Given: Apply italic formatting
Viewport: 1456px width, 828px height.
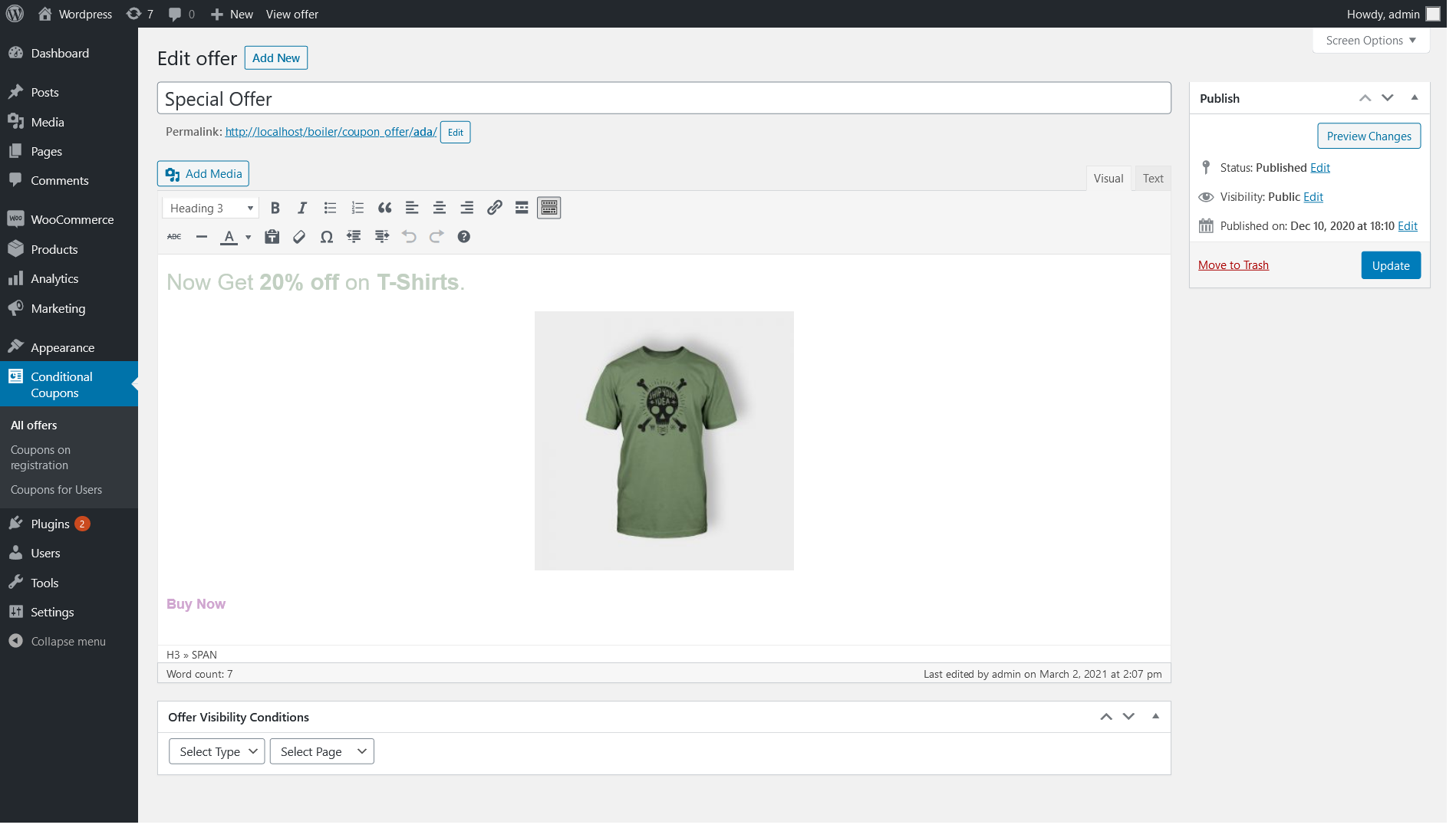Looking at the screenshot, I should (x=302, y=207).
